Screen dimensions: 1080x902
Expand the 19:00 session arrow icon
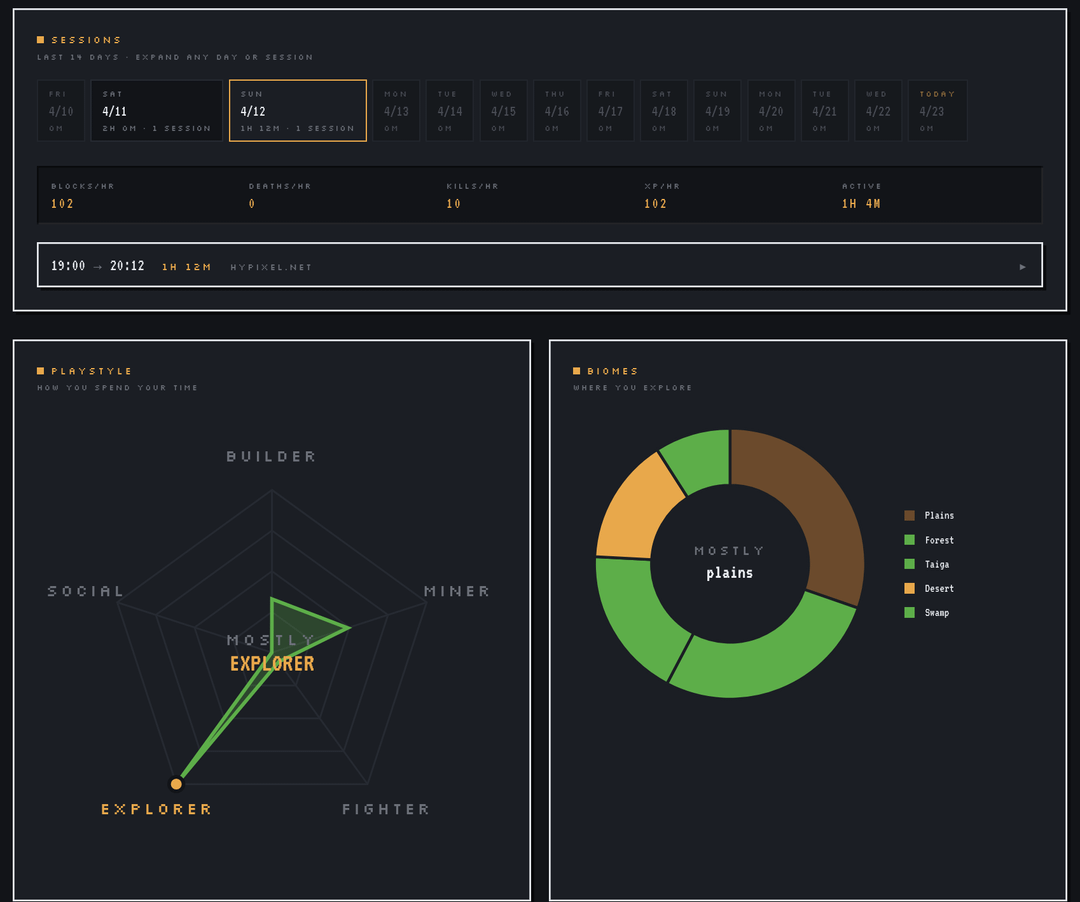(1022, 267)
